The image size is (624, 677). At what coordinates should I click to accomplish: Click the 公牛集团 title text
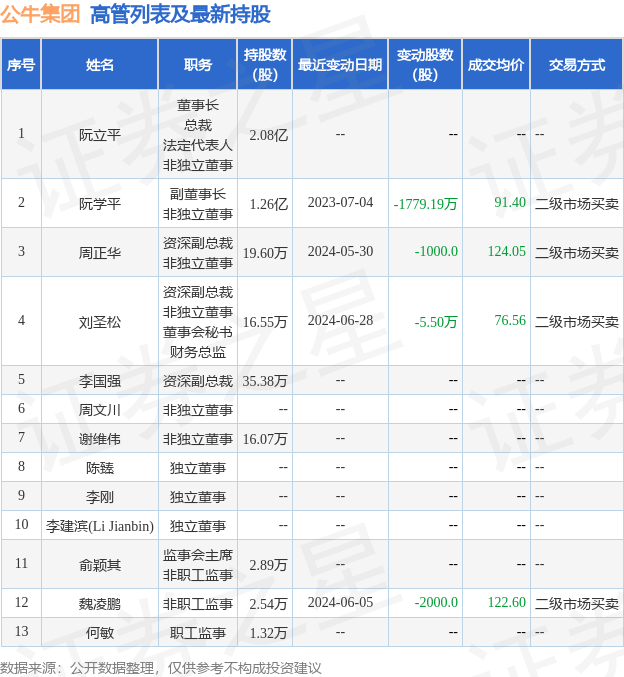[x=40, y=14]
